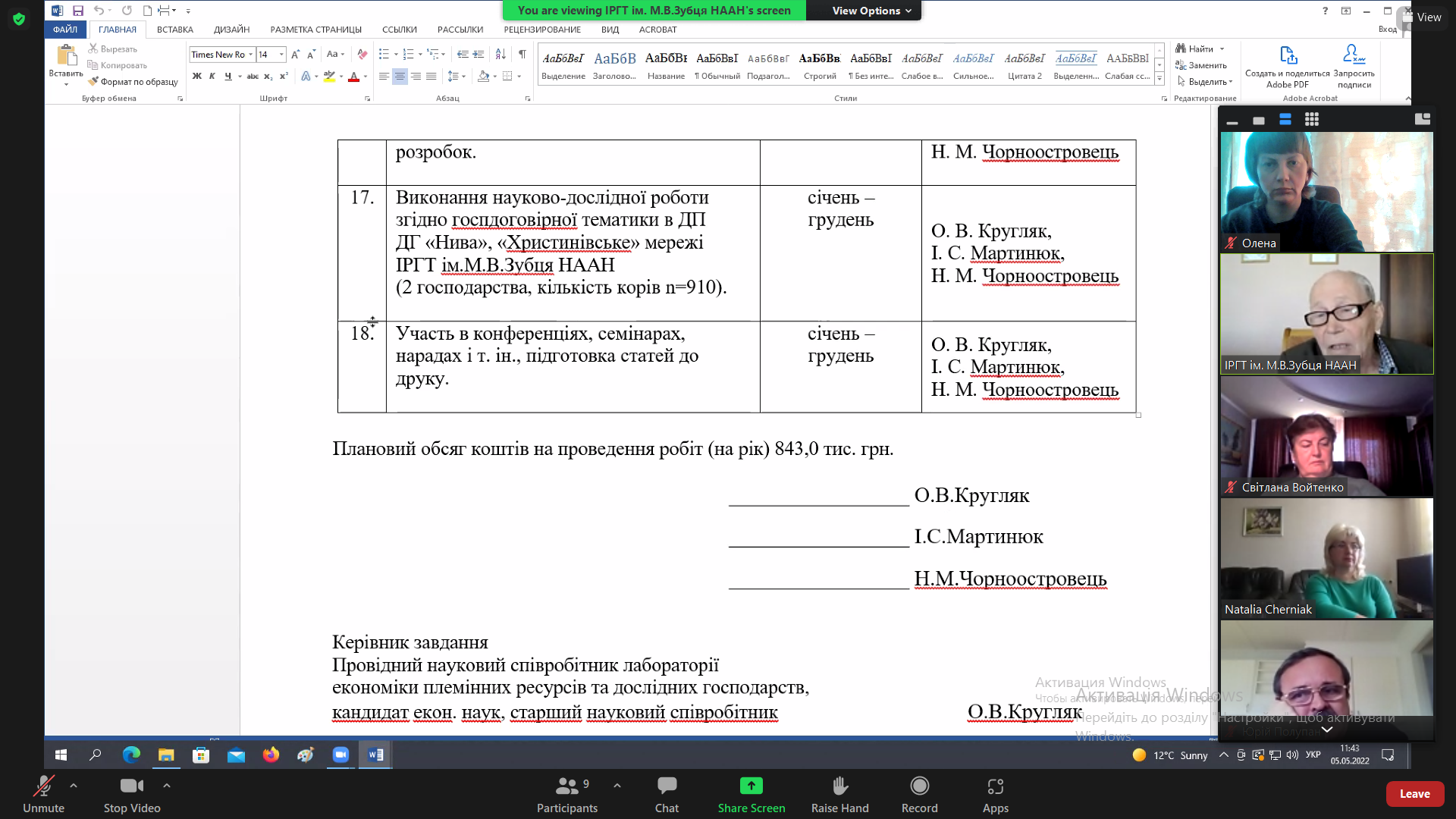The image size is (1456, 819).
Task: Toggle bold (Ж) formatting
Action: pyautogui.click(x=196, y=77)
